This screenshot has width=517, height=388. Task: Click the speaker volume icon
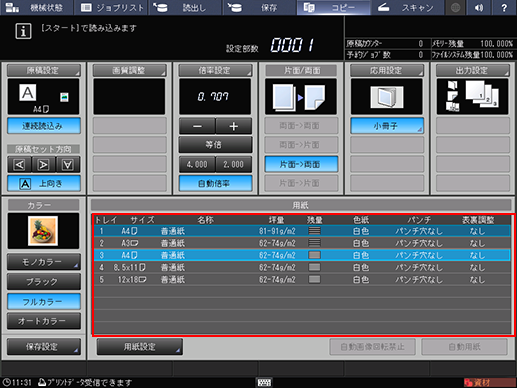coord(479,7)
